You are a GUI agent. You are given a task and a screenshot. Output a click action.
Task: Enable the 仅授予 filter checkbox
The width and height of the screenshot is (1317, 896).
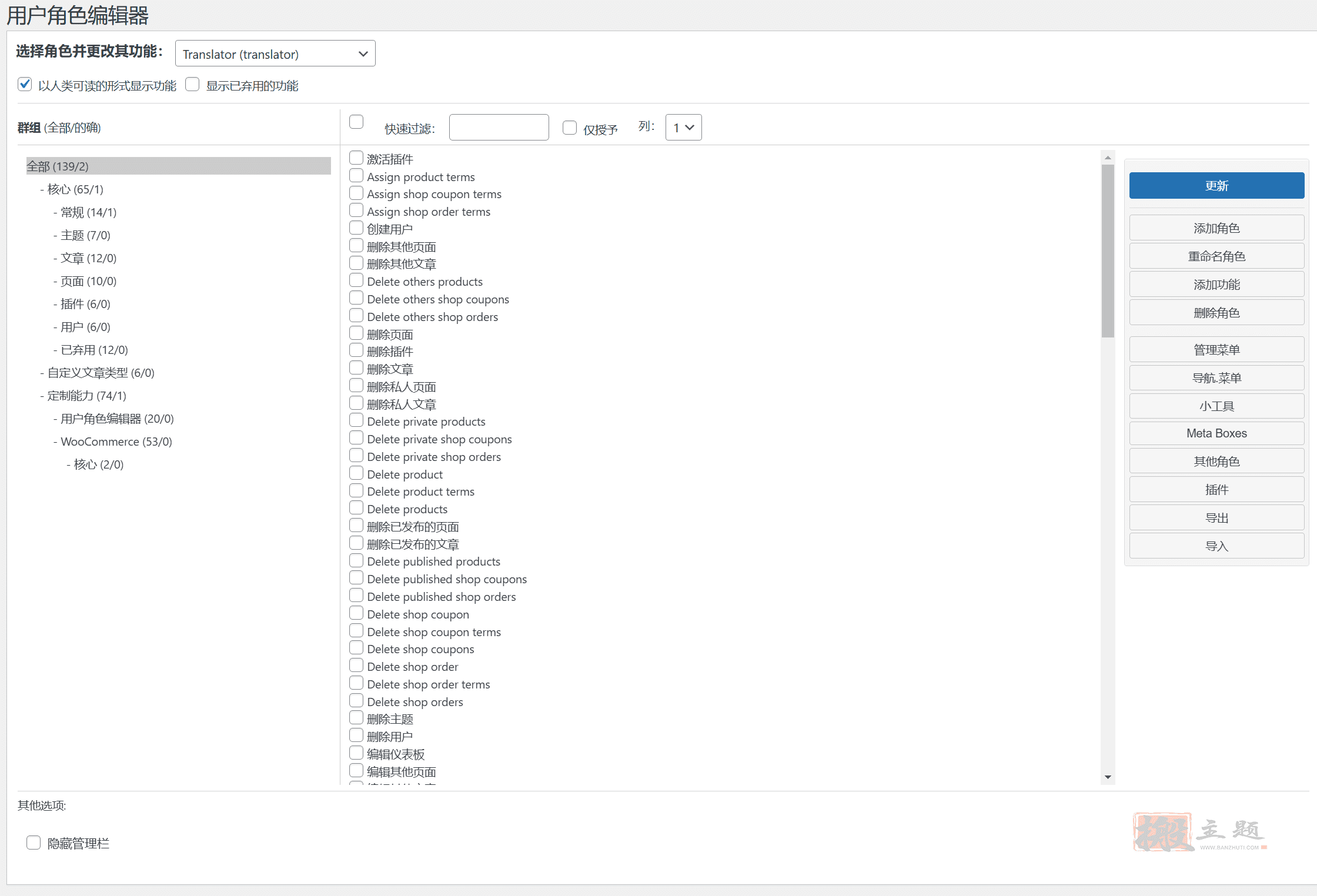569,128
